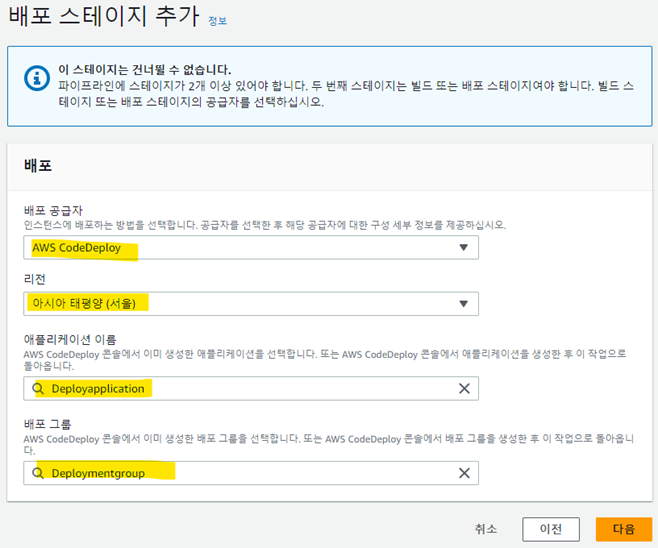Click search icon in Deployapplication field
The image size is (658, 548).
[x=38, y=389]
